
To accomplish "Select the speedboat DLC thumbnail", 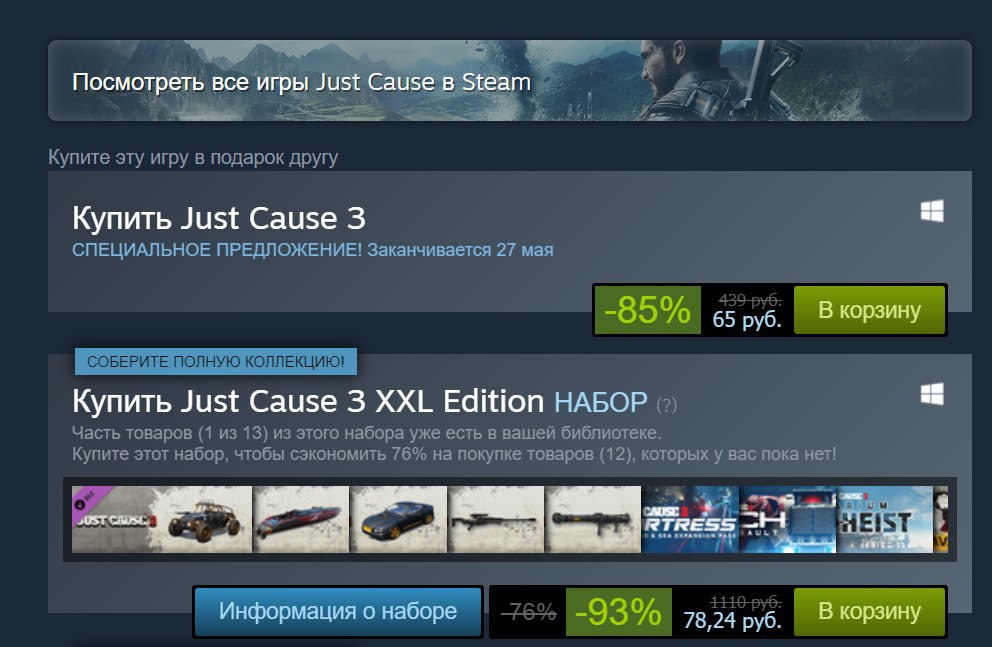I will (x=301, y=519).
